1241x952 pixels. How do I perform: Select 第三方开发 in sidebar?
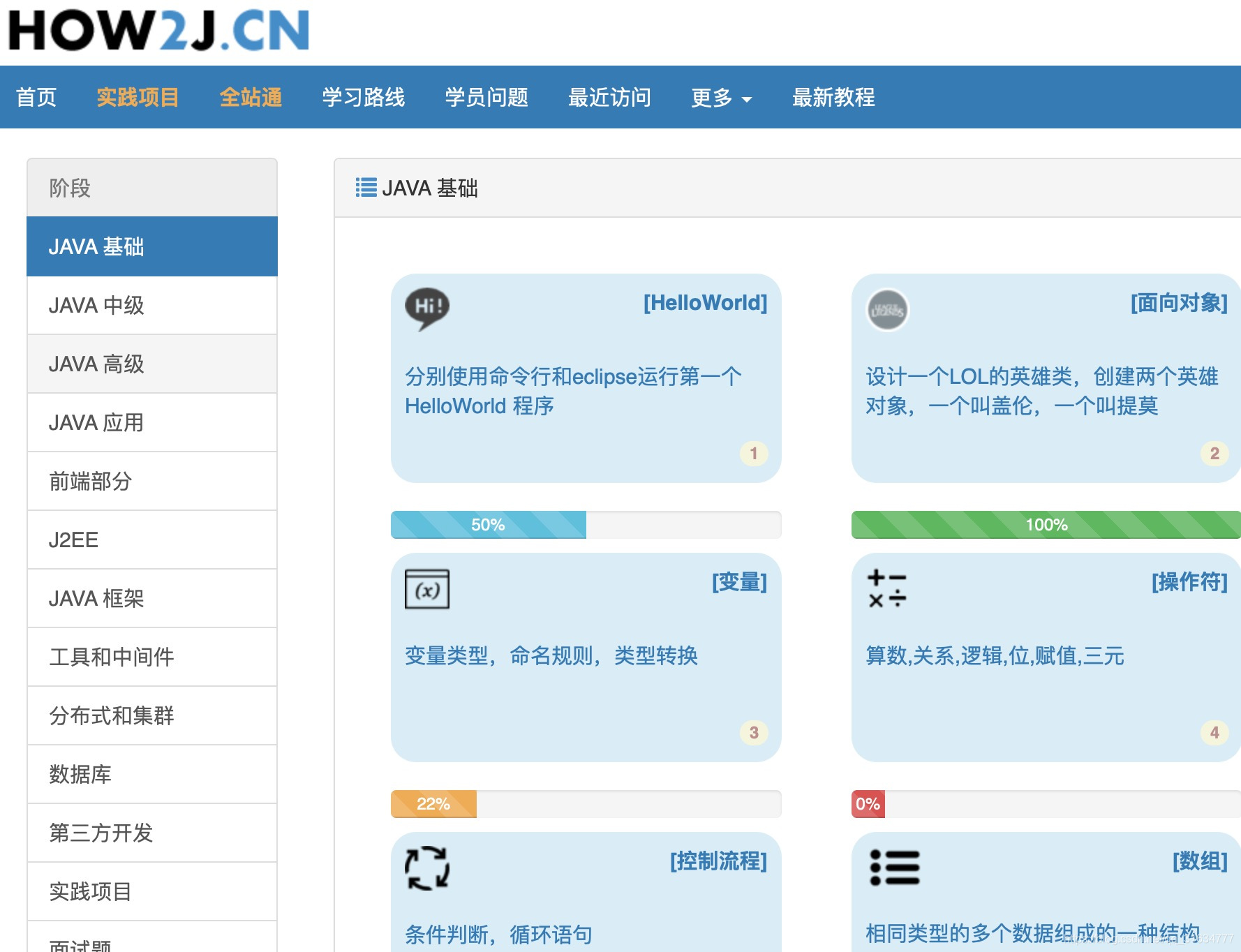coord(152,833)
